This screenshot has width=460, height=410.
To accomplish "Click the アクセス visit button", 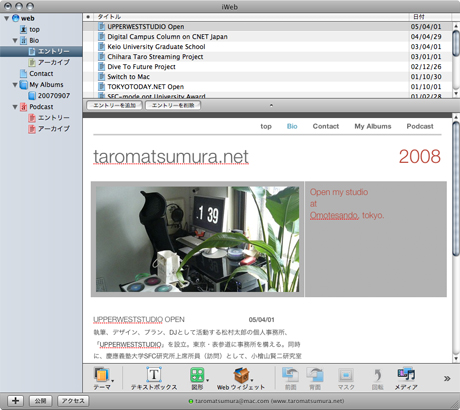I will [x=73, y=401].
